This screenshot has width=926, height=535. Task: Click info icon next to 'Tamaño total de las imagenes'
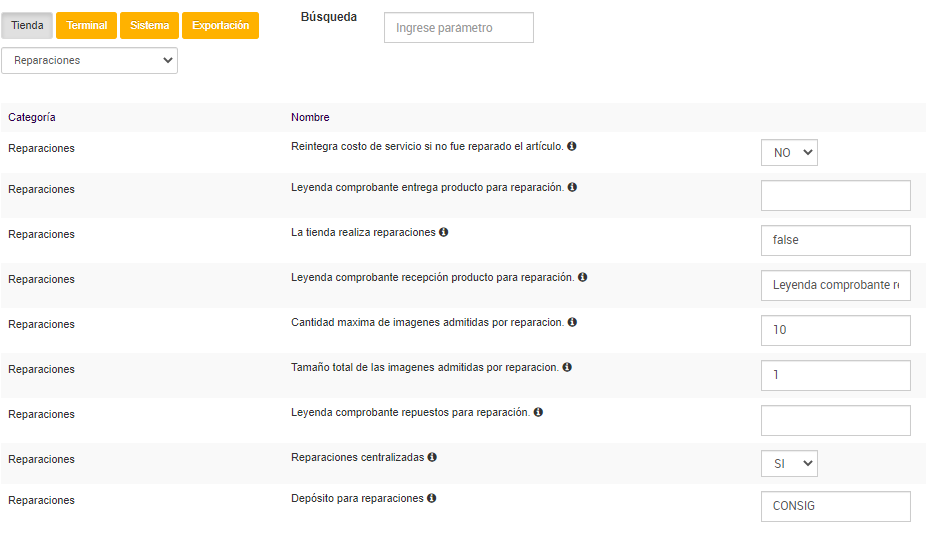[567, 367]
